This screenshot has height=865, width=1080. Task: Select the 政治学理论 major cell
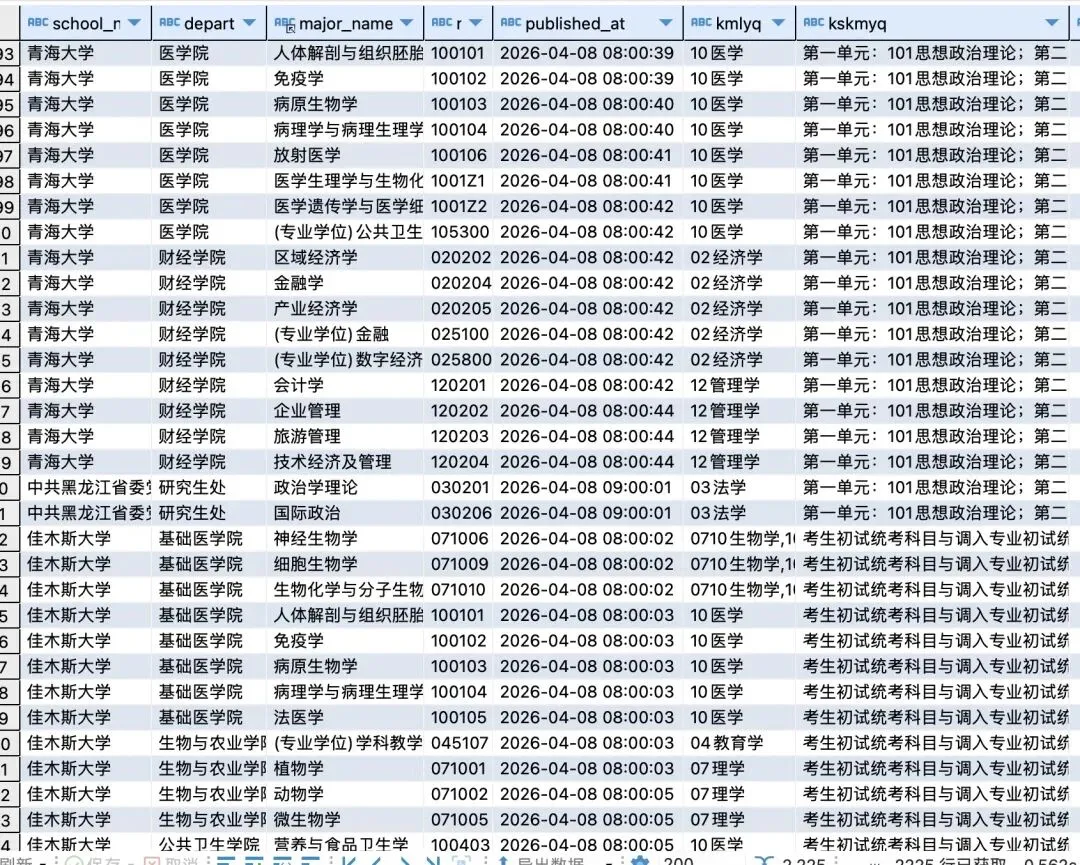345,487
